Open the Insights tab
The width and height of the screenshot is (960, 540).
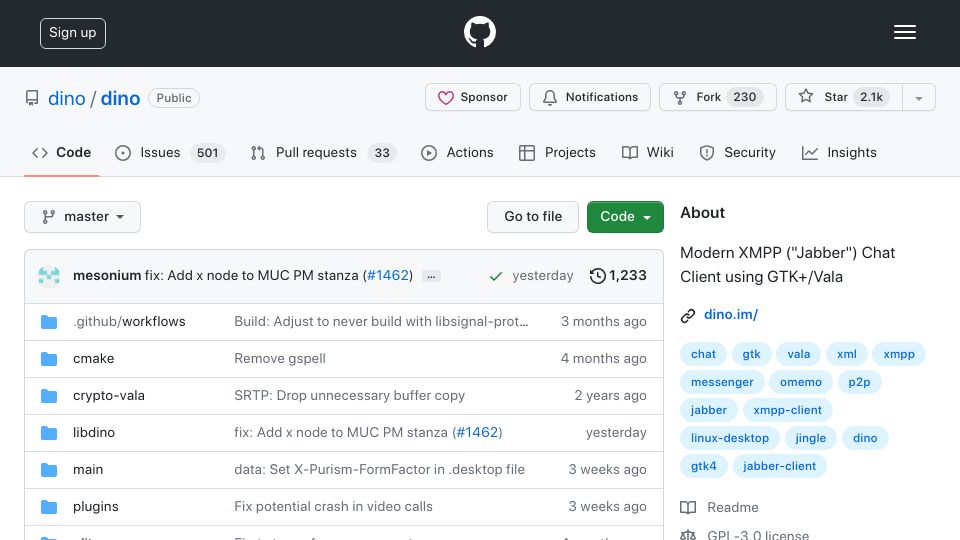tap(839, 152)
